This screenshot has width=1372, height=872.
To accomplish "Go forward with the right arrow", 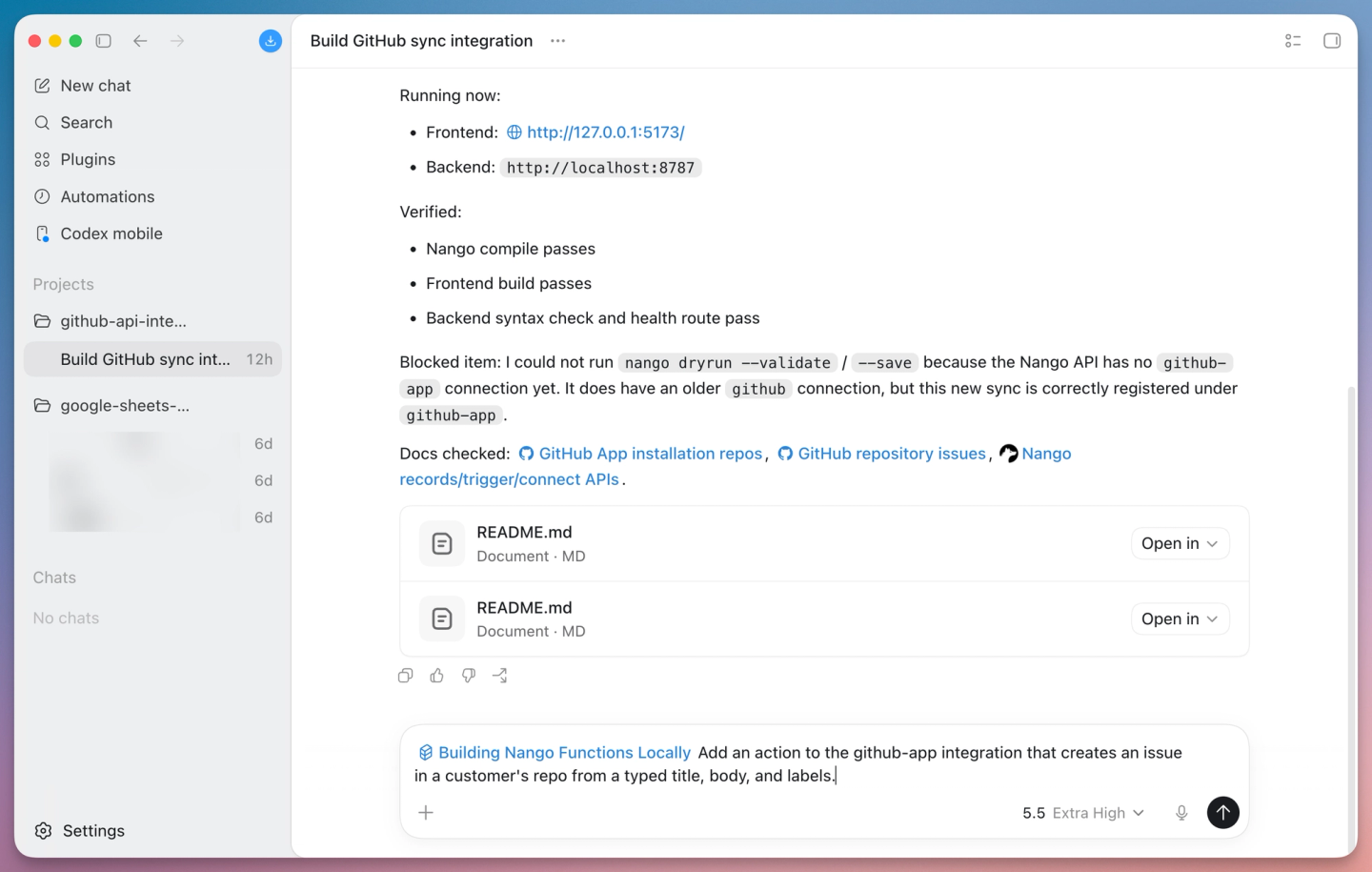I will [x=177, y=41].
